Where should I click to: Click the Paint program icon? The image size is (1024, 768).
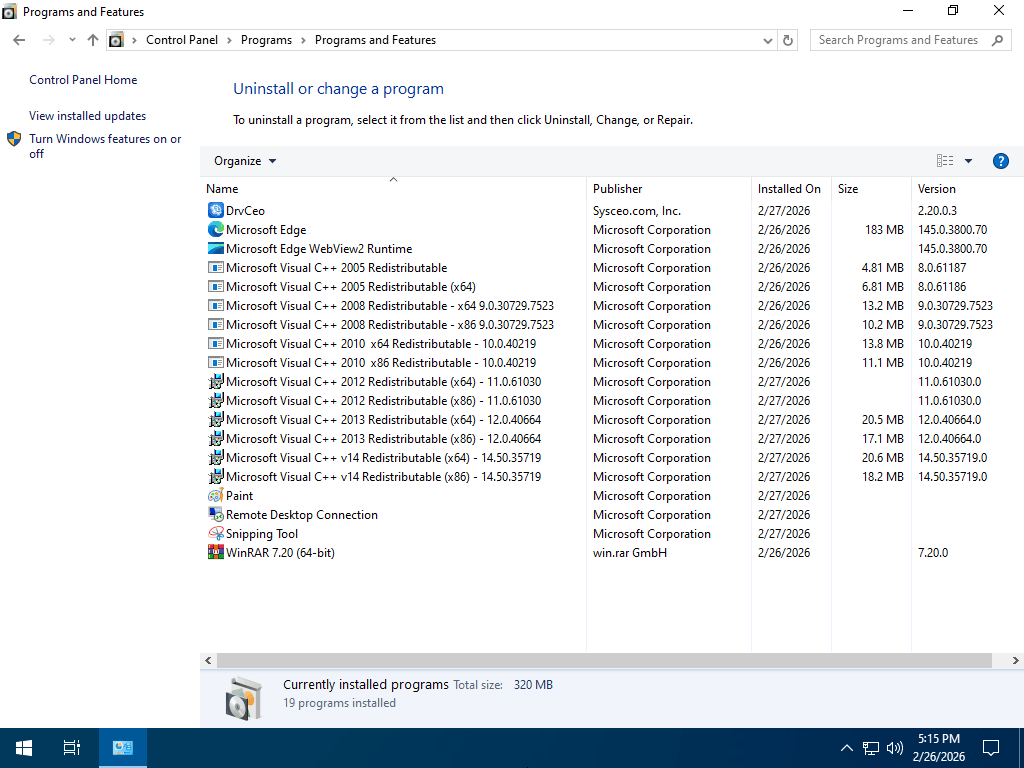[216, 496]
